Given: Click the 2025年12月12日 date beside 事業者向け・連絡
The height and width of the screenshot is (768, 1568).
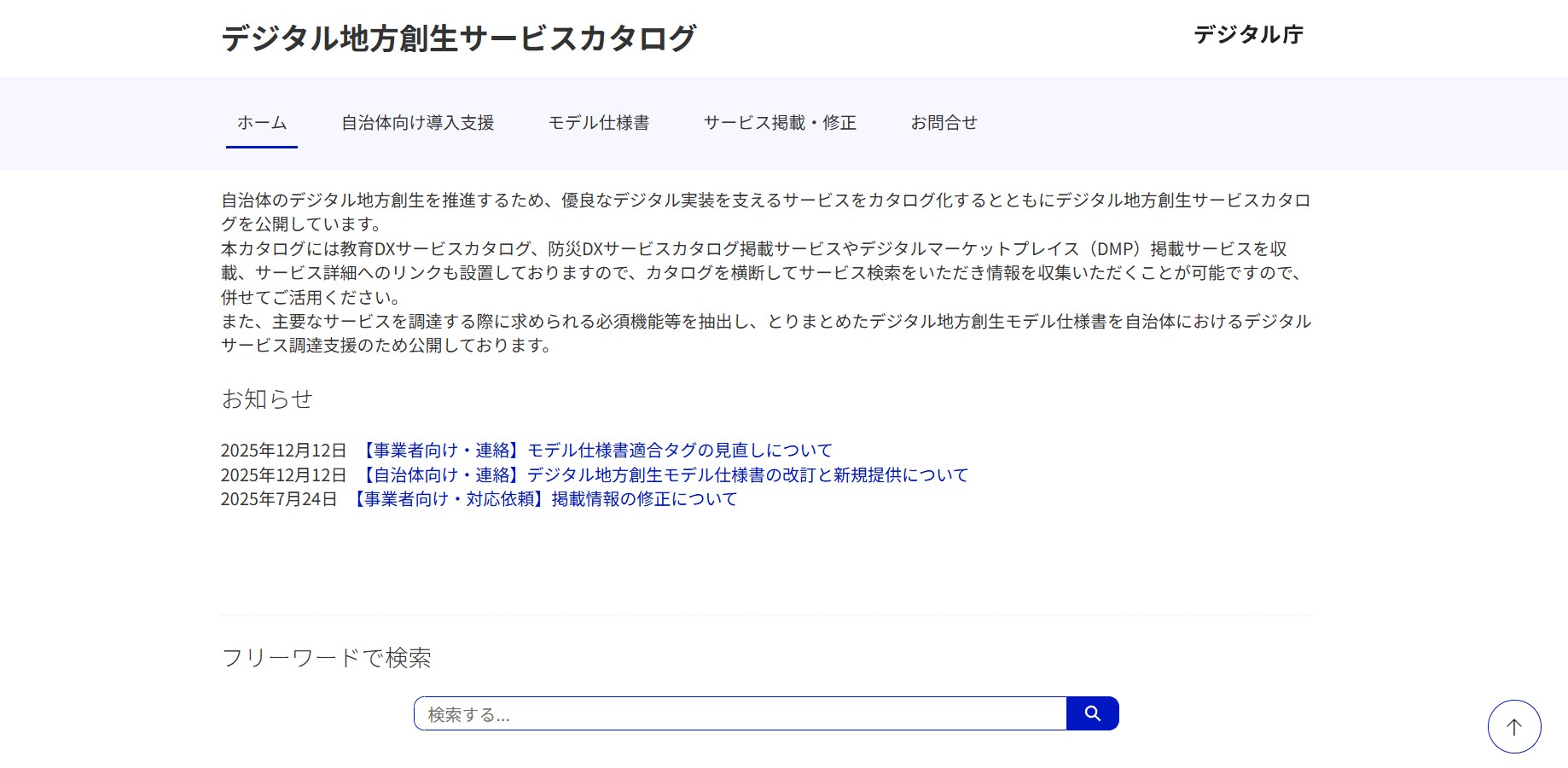Looking at the screenshot, I should 283,450.
